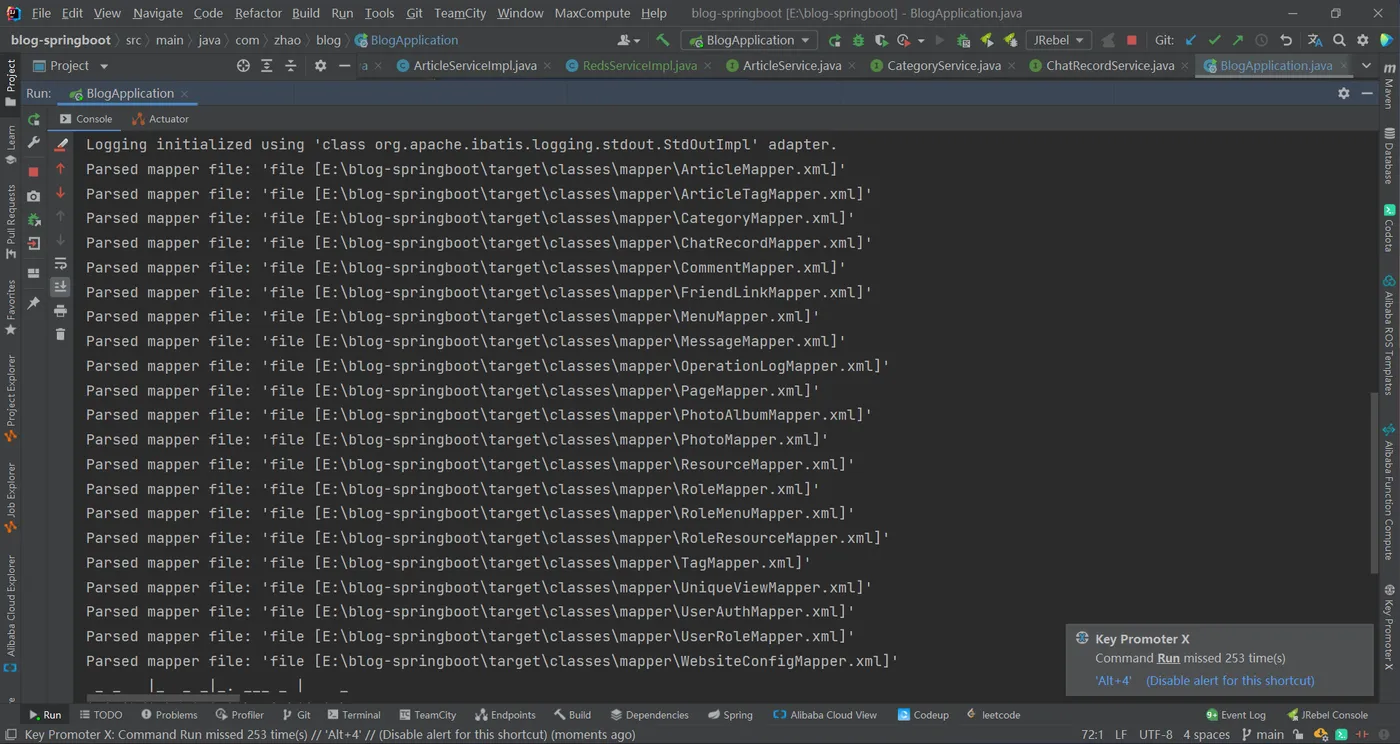This screenshot has width=1400, height=744.
Task: Click Disable alert for this shortcut link
Action: [1230, 680]
